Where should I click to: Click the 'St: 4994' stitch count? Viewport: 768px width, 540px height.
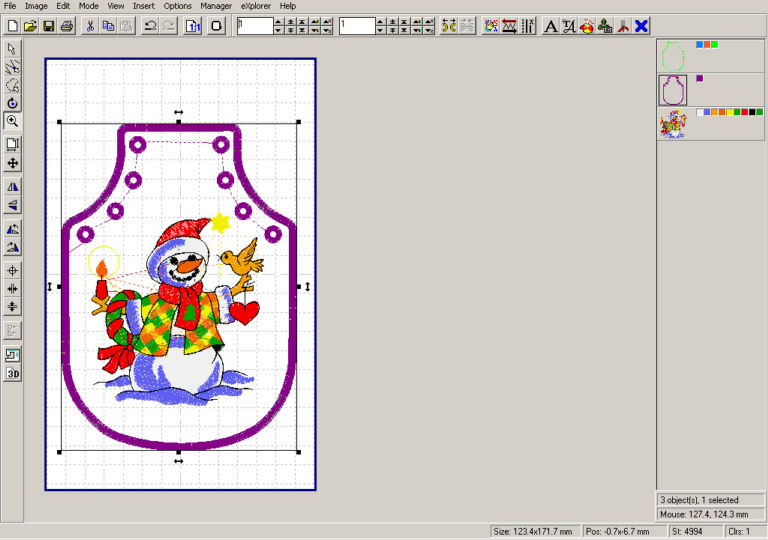click(687, 532)
